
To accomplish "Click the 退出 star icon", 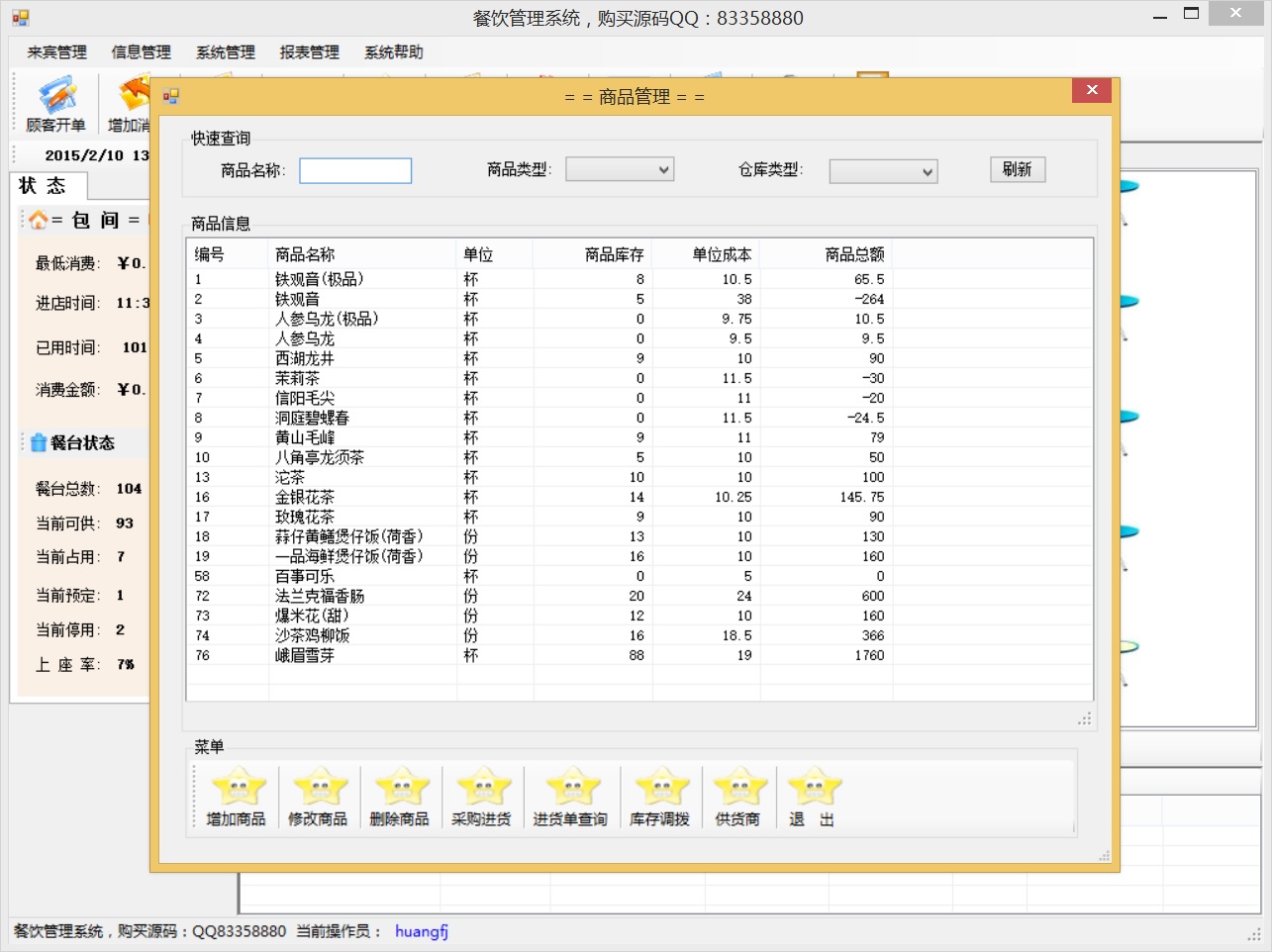I will [x=813, y=790].
